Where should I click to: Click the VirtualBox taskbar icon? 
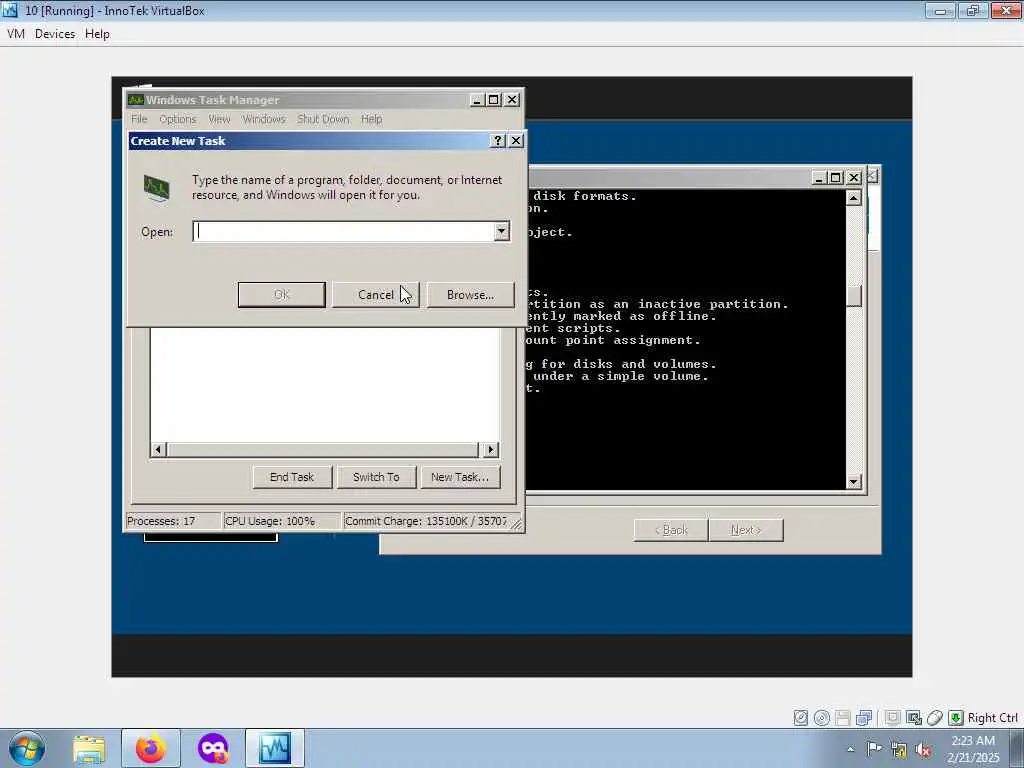click(x=274, y=748)
